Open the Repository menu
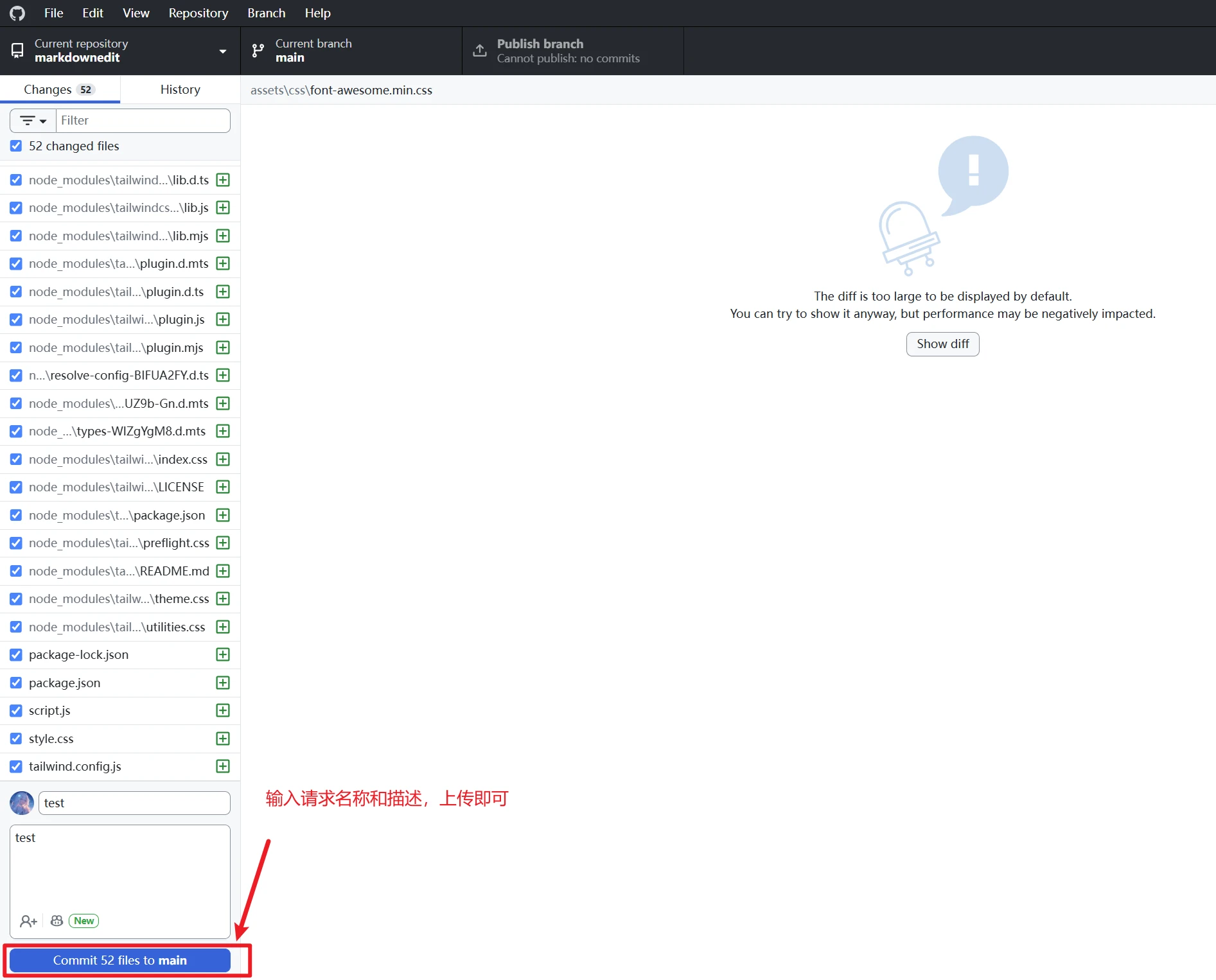 tap(198, 12)
